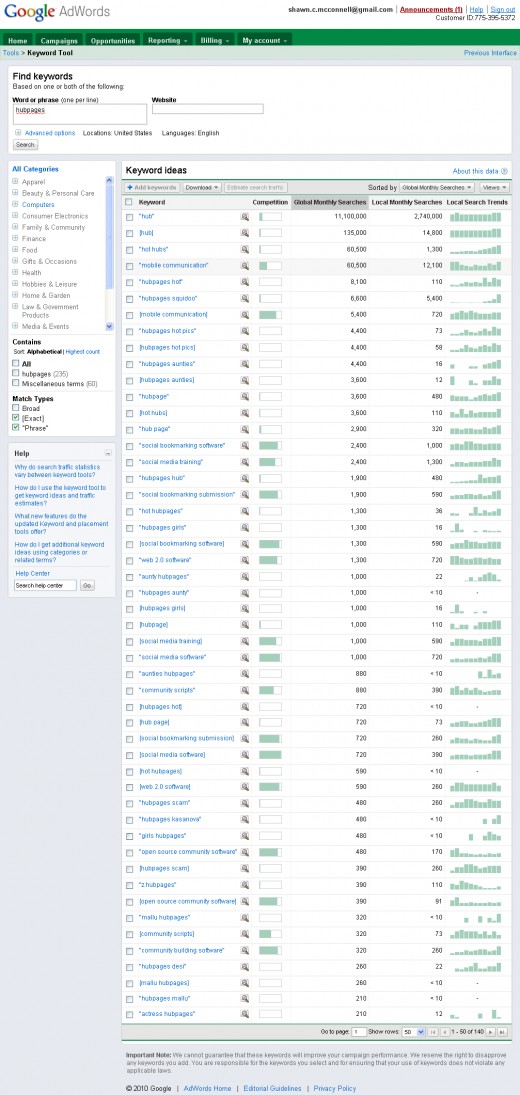Viewport: 520px width, 1095px height.
Task: Click magnifier icon beside "hubpages squidoo"
Action: (x=245, y=298)
